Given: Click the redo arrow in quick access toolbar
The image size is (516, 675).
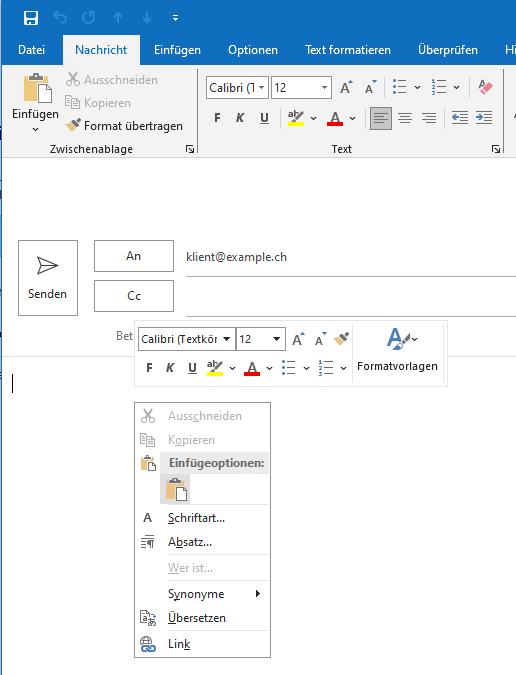Looking at the screenshot, I should (x=89, y=18).
